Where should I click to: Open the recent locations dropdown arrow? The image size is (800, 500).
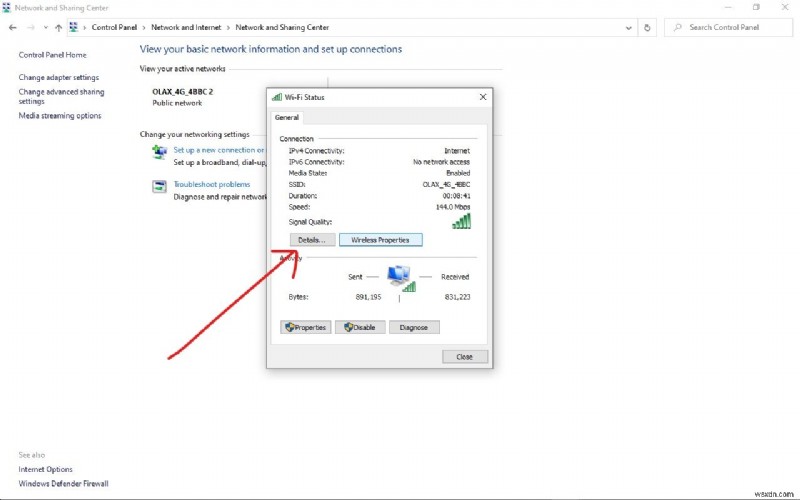tap(45, 28)
